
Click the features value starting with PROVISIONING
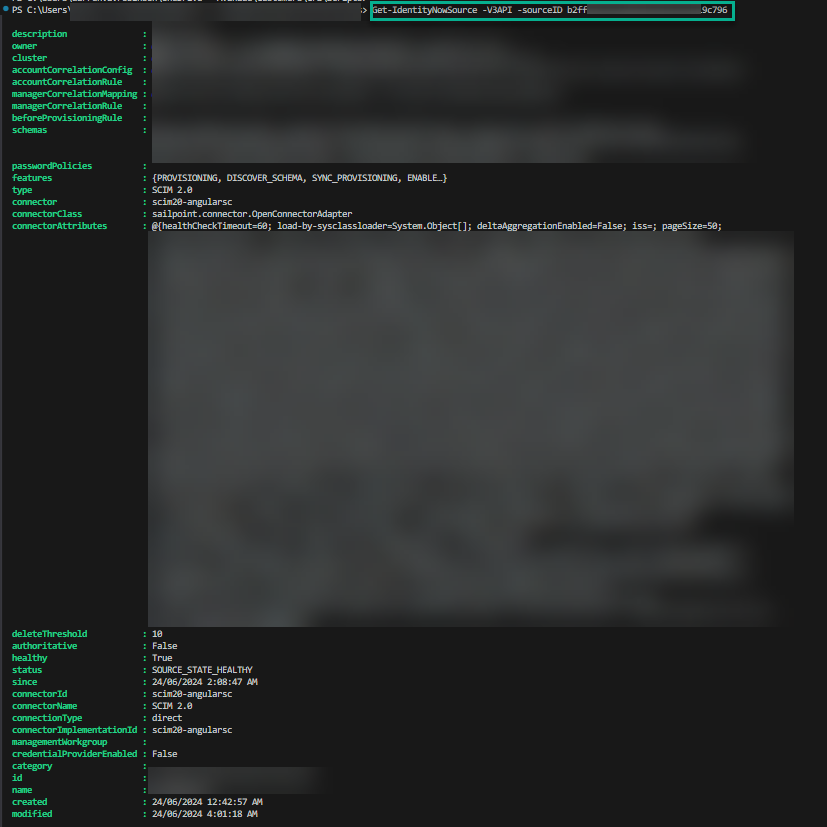299,178
